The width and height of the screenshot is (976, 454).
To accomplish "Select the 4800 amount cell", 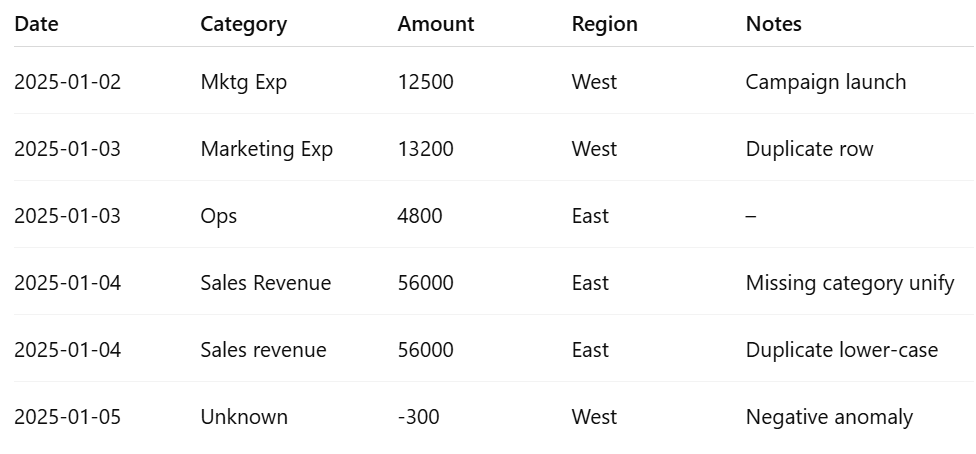I will point(420,216).
